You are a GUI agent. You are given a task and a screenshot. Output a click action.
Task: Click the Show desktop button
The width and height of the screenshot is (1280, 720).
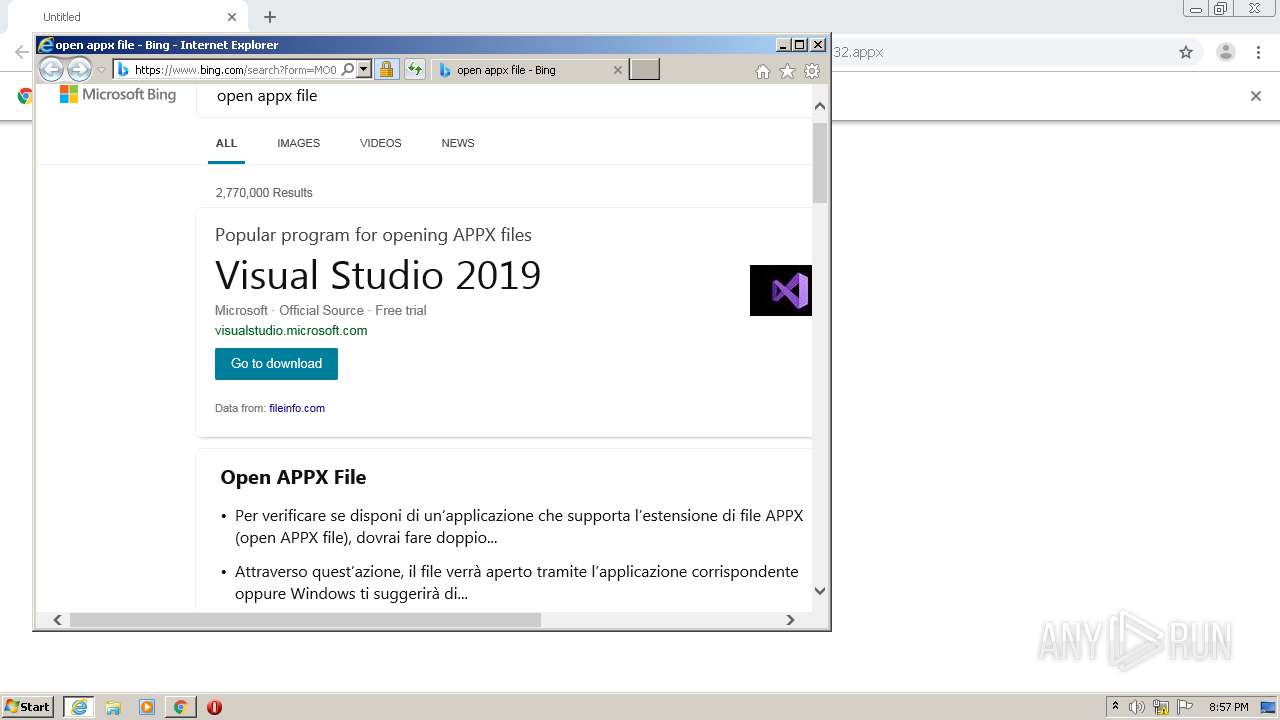point(1269,707)
